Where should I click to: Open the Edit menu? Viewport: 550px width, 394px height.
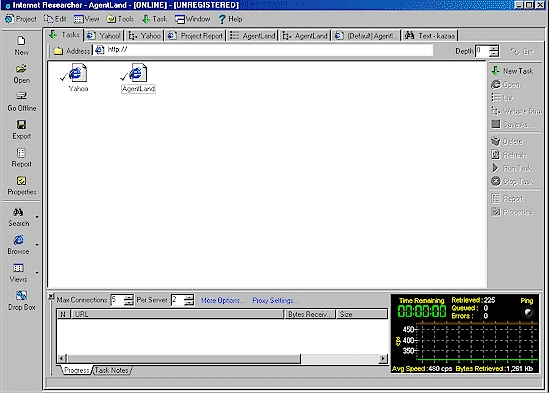(55, 19)
